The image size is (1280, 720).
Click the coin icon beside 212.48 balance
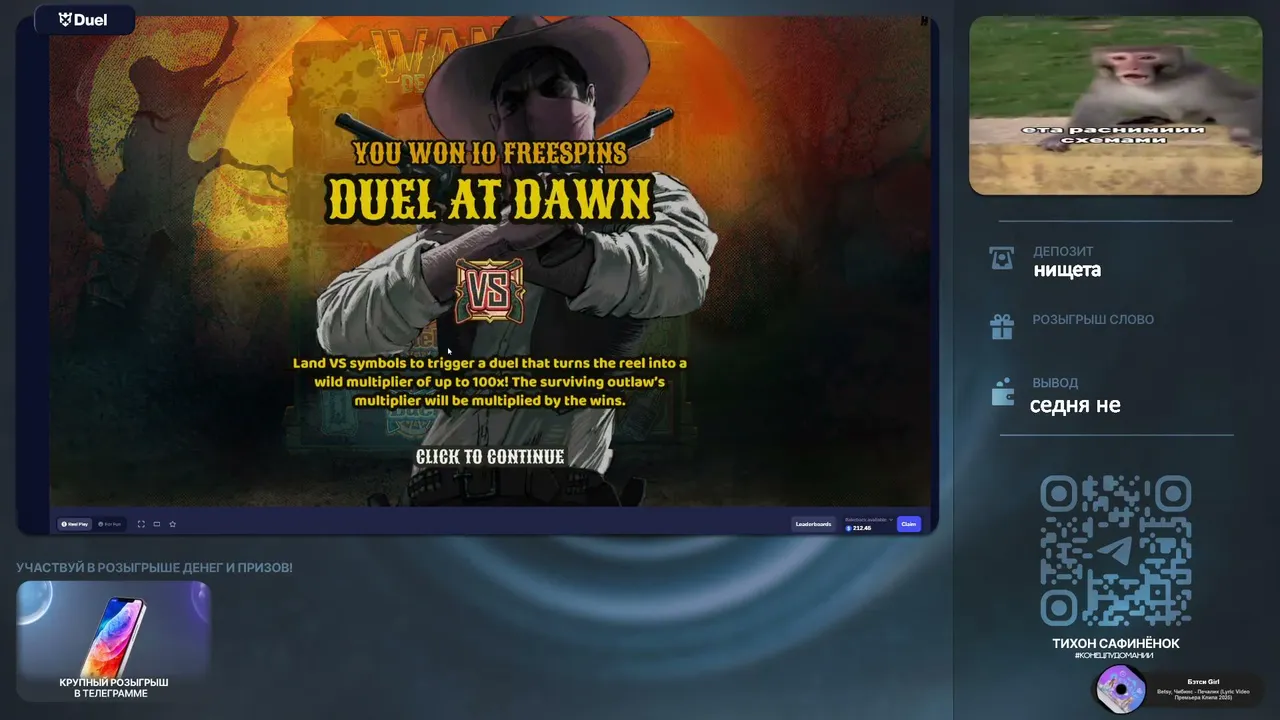(849, 528)
